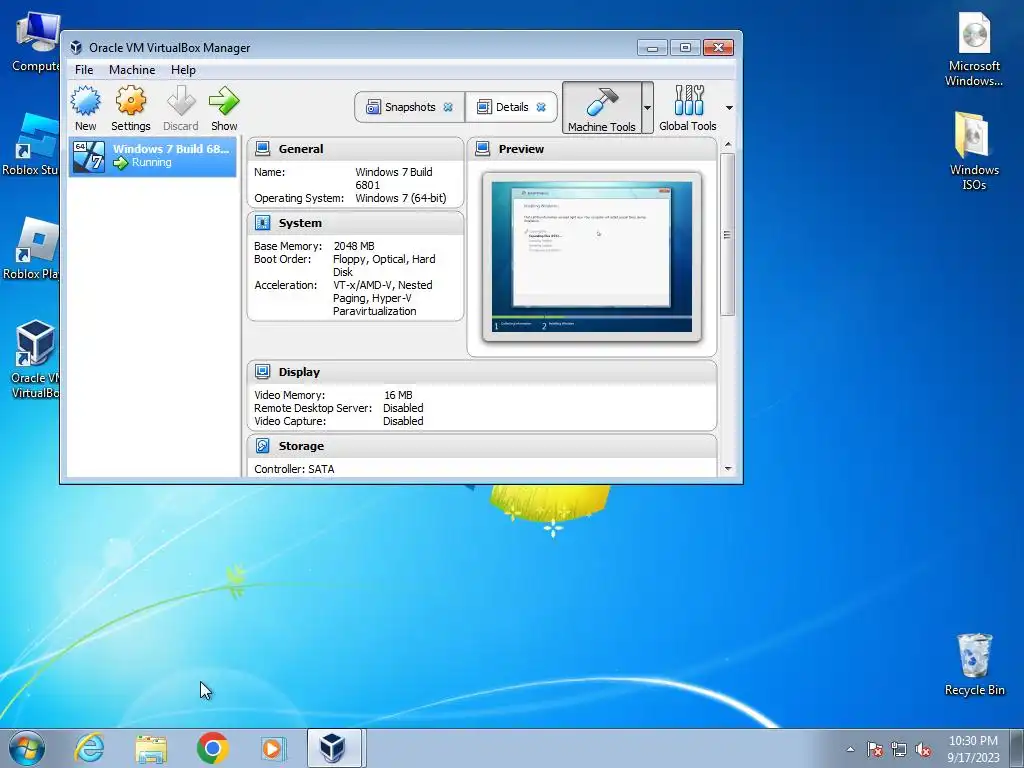Open the Windows Start button

point(26,748)
